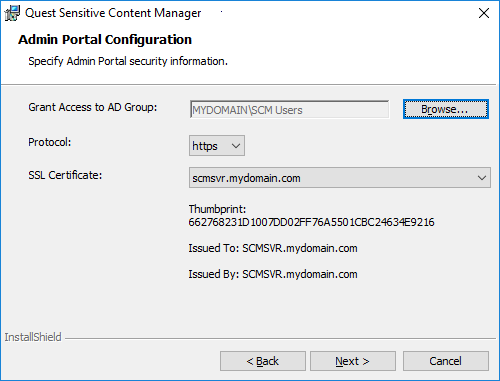Click the Thumbprint hash value text

tap(311, 222)
